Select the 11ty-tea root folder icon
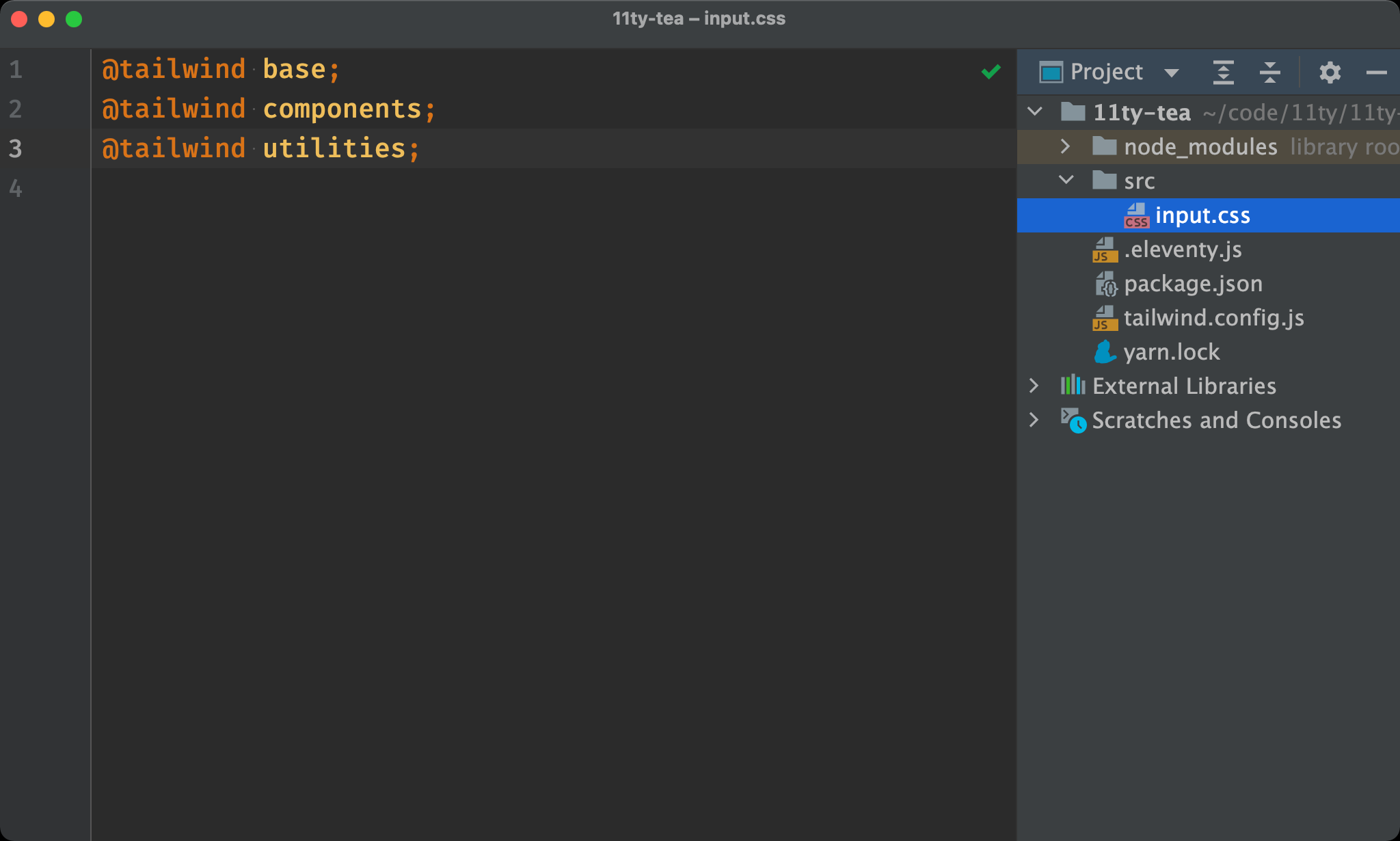 coord(1073,111)
